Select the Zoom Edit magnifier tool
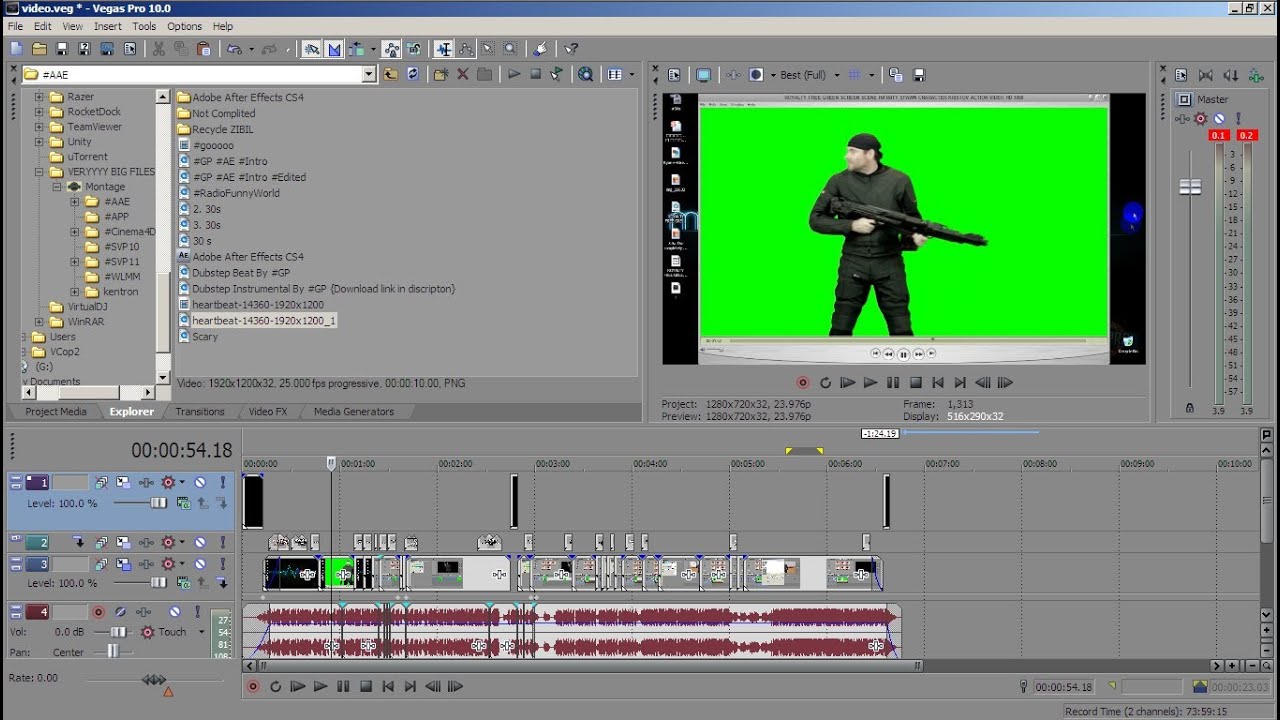 click(x=510, y=48)
